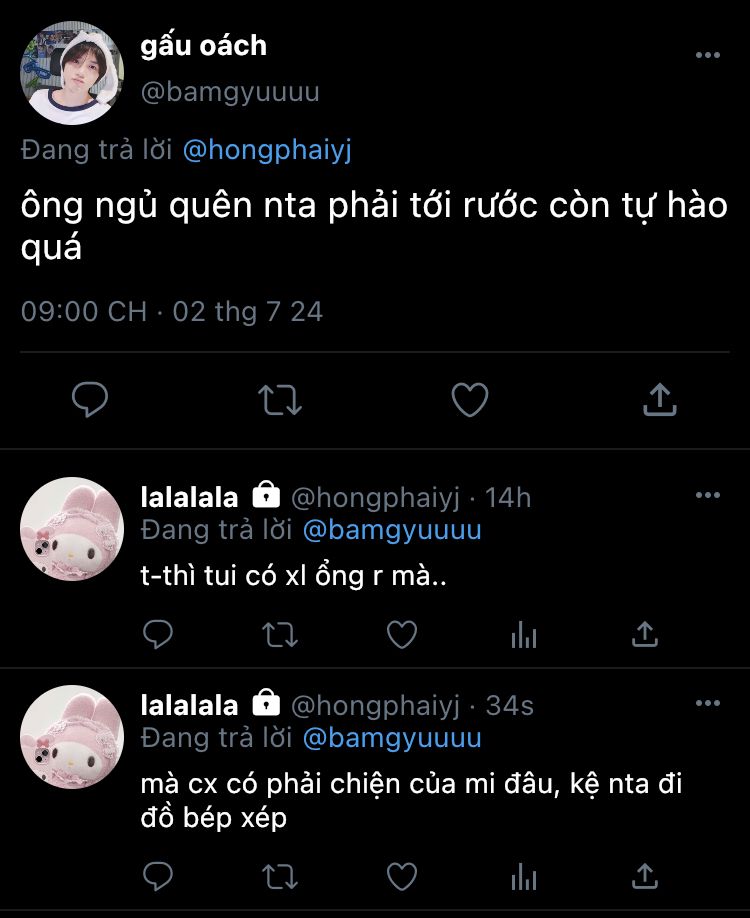Reply to the 34s lalalala tweet

click(x=158, y=876)
